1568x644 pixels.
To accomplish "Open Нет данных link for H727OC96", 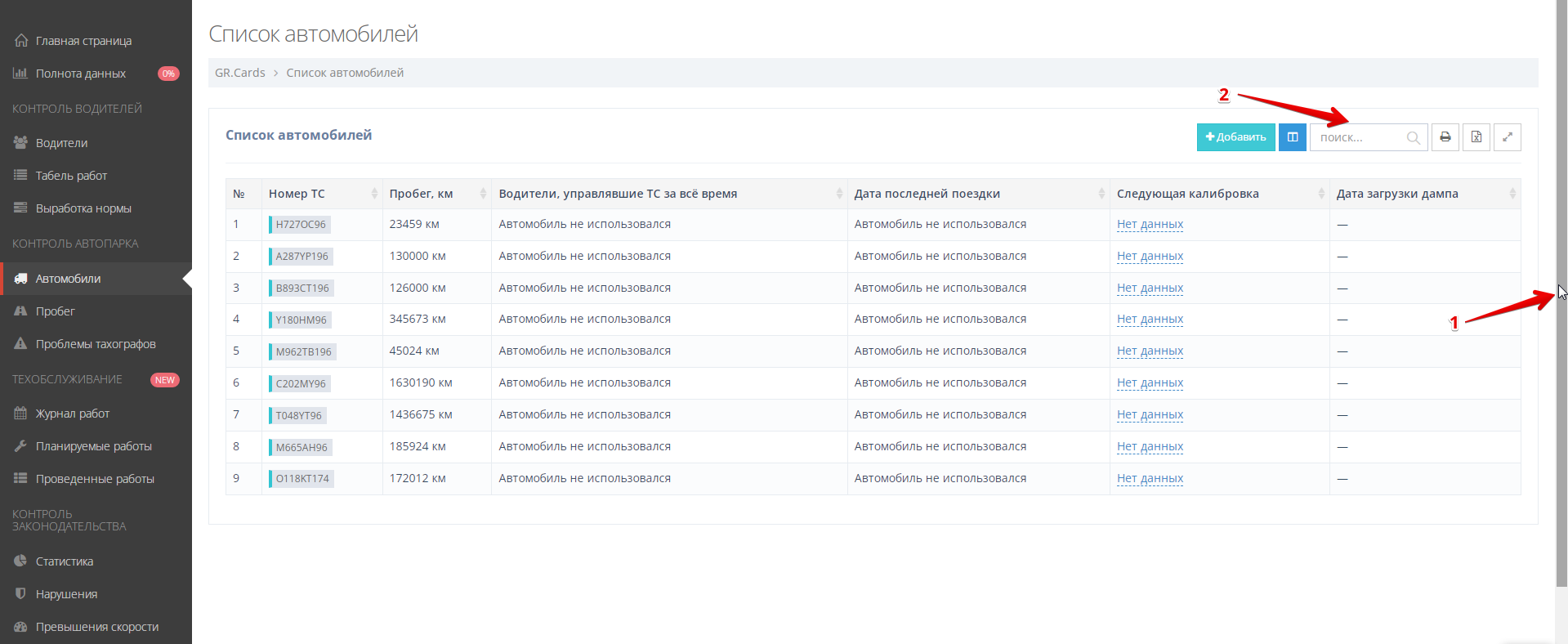I will (1149, 225).
